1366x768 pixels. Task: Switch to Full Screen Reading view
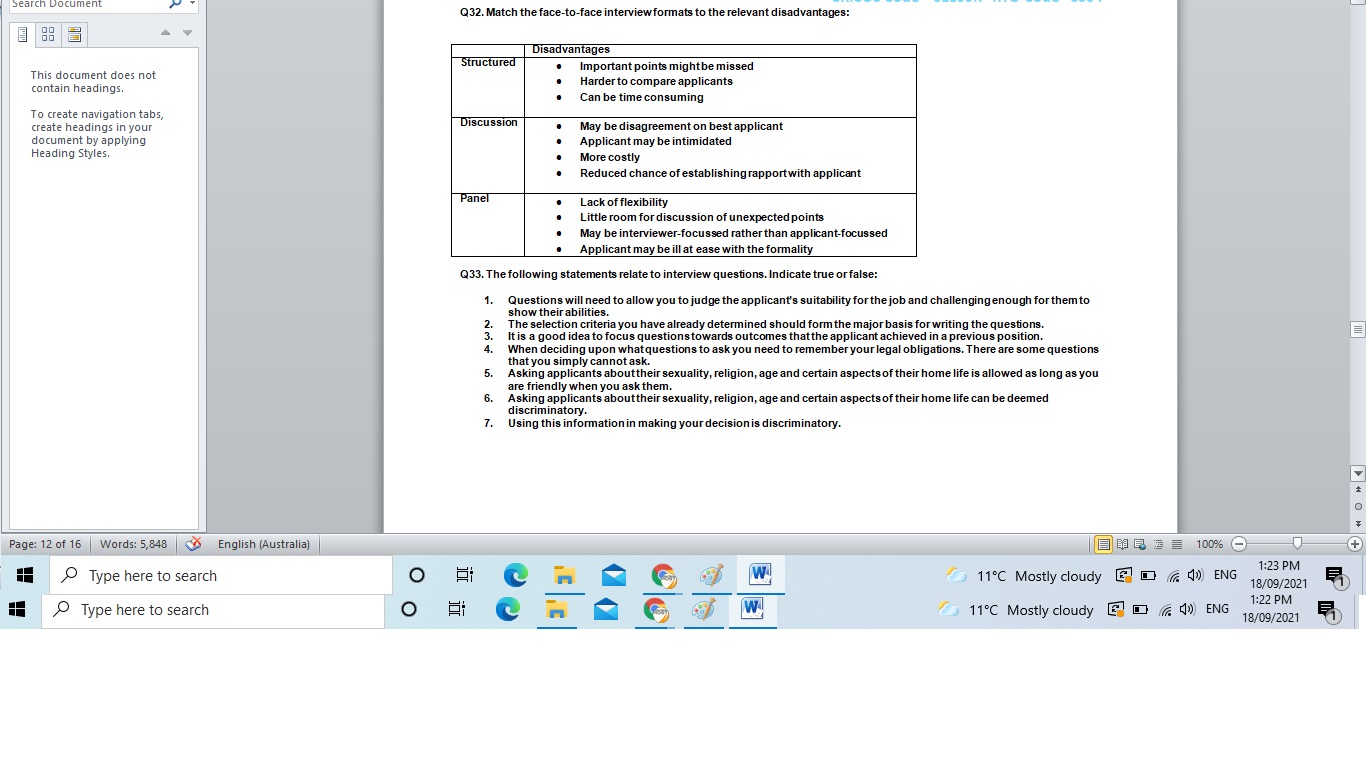[x=1121, y=544]
